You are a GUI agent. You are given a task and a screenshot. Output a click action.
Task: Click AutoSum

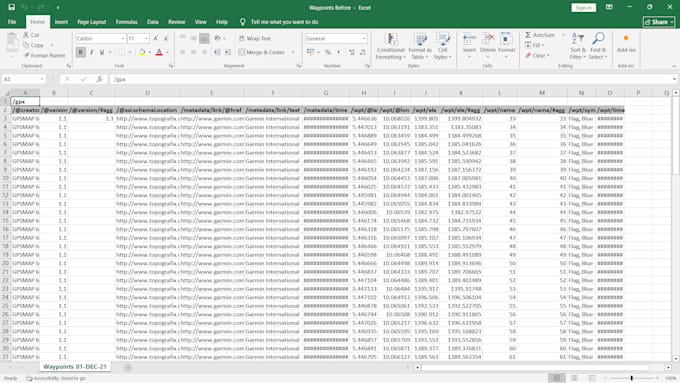540,35
